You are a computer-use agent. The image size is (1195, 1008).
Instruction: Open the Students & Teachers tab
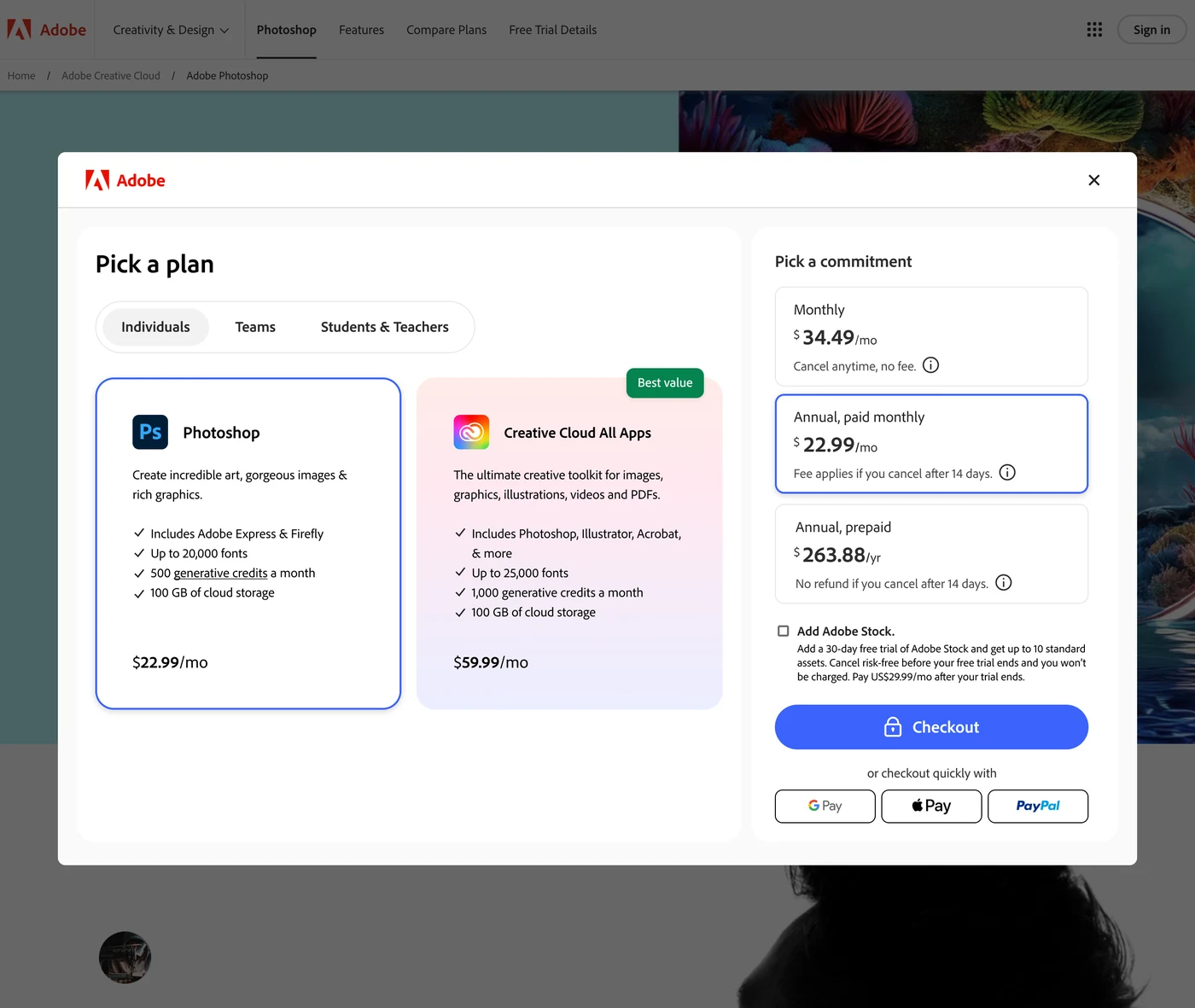385,327
